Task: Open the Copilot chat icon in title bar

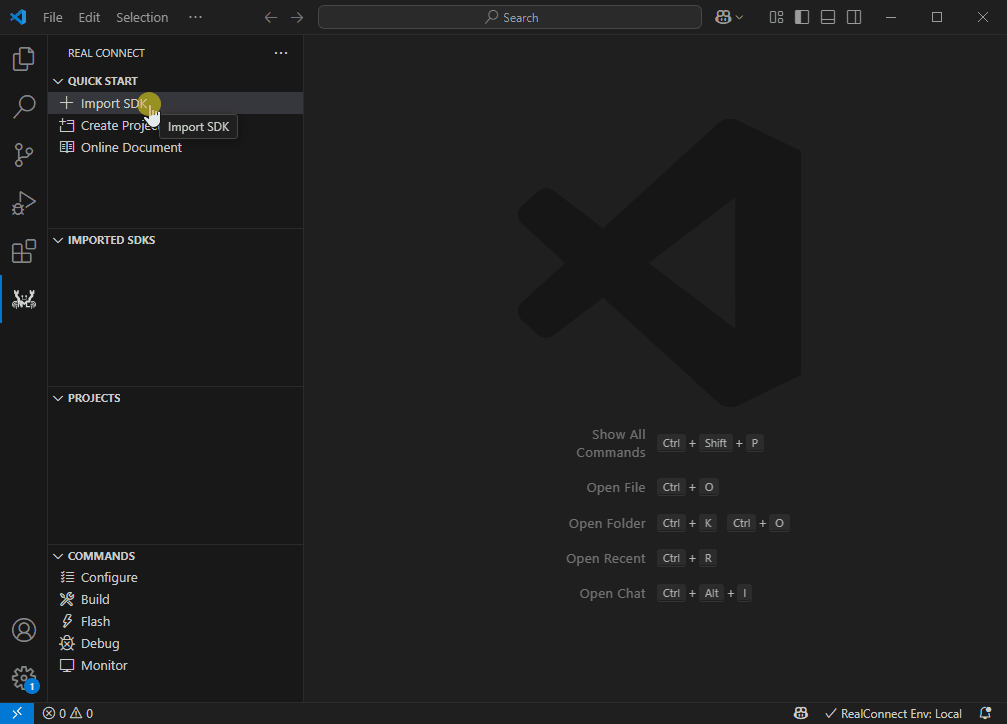Action: (x=723, y=17)
